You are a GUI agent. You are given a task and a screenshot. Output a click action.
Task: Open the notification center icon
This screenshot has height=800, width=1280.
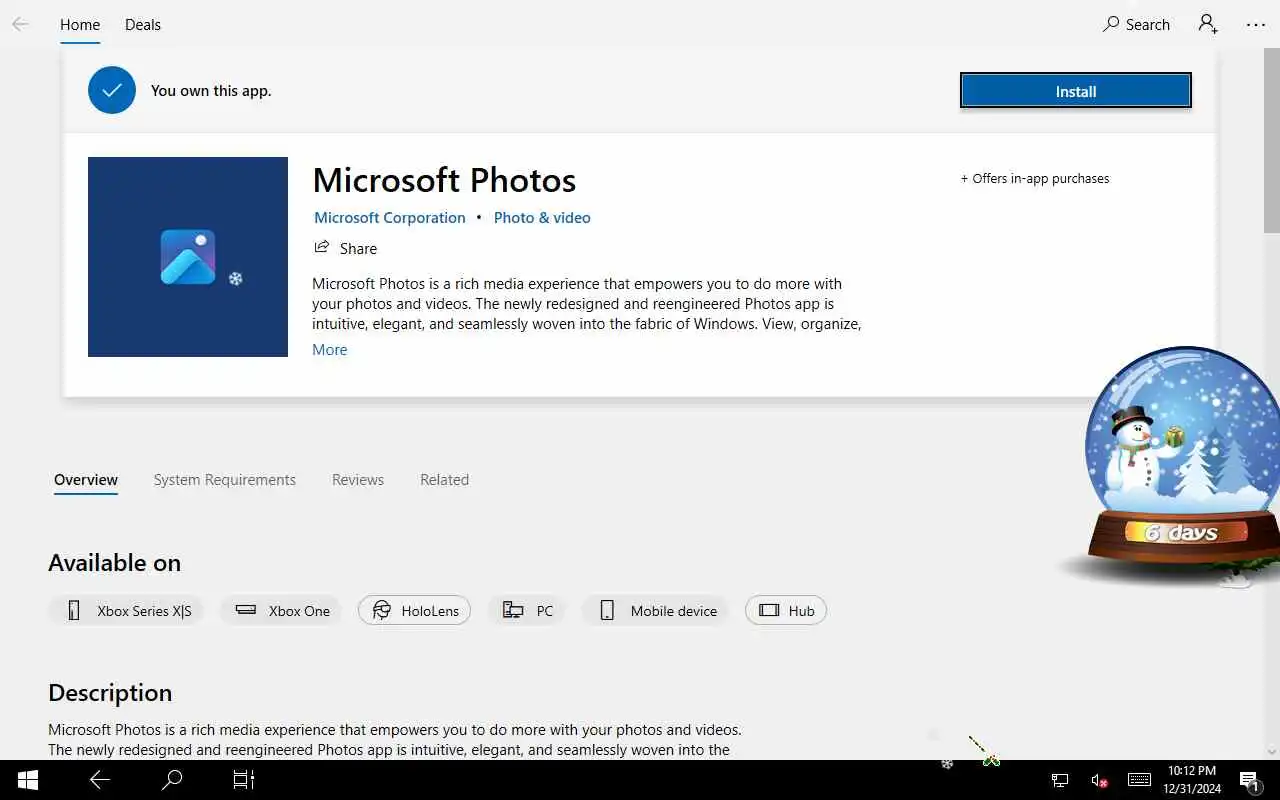[1250, 780]
